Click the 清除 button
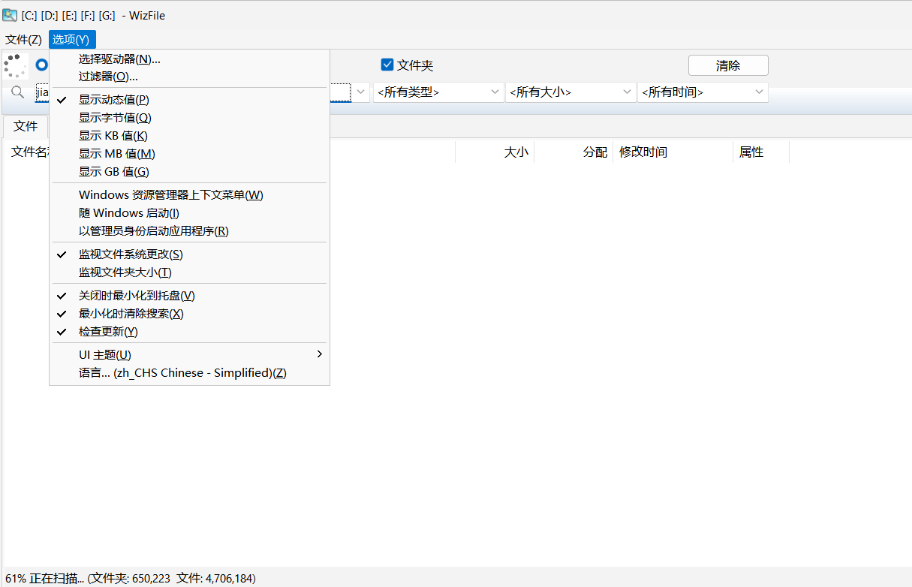This screenshot has width=912, height=587. point(727,65)
